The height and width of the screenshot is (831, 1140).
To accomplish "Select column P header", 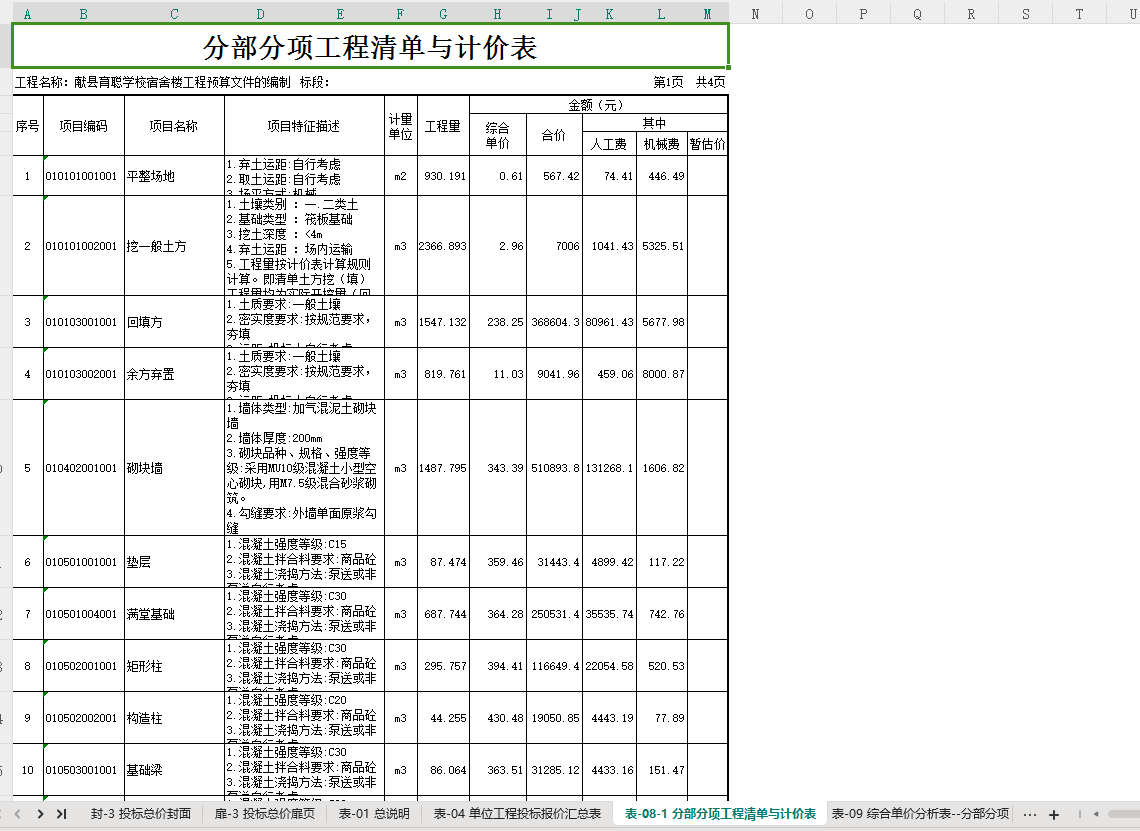I will (864, 14).
